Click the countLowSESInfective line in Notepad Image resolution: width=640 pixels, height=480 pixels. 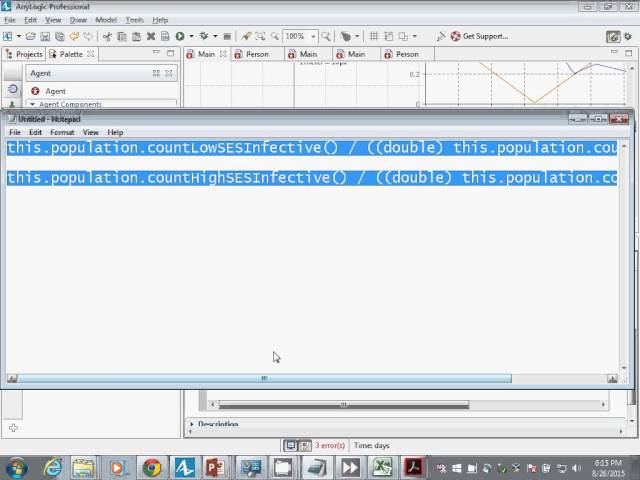312,148
